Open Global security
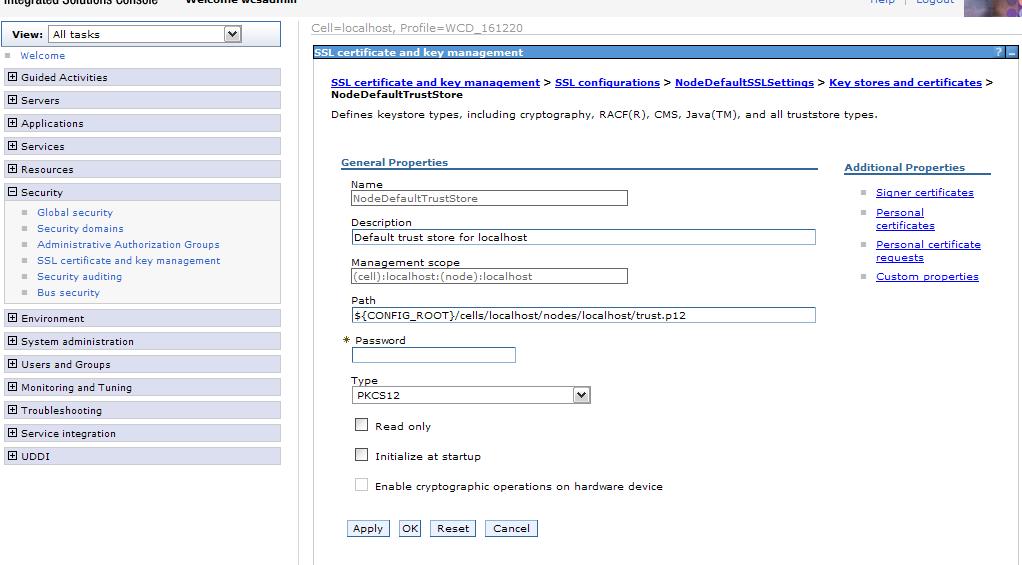 (75, 212)
